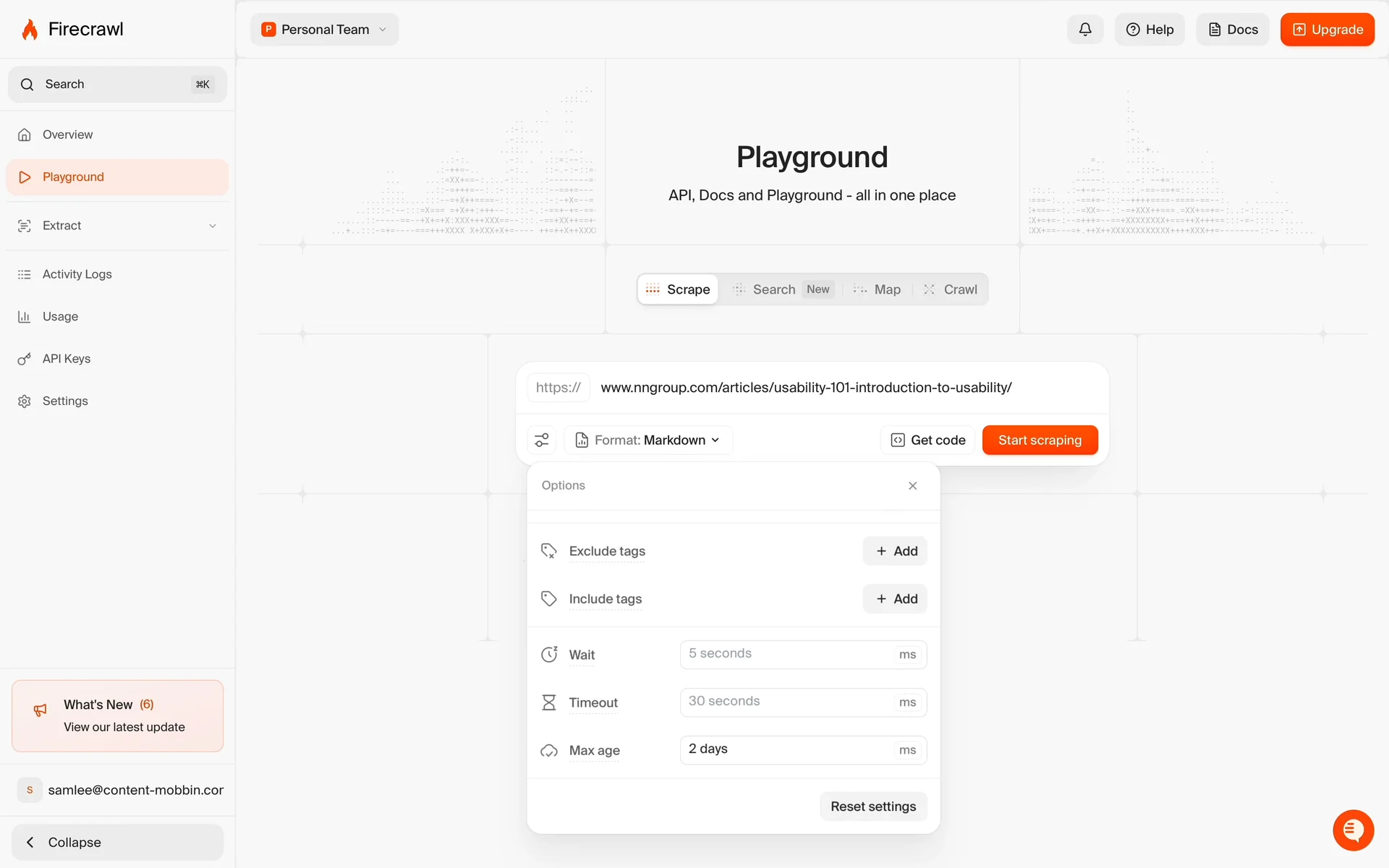Open the Format: Markdown dropdown

point(649,440)
